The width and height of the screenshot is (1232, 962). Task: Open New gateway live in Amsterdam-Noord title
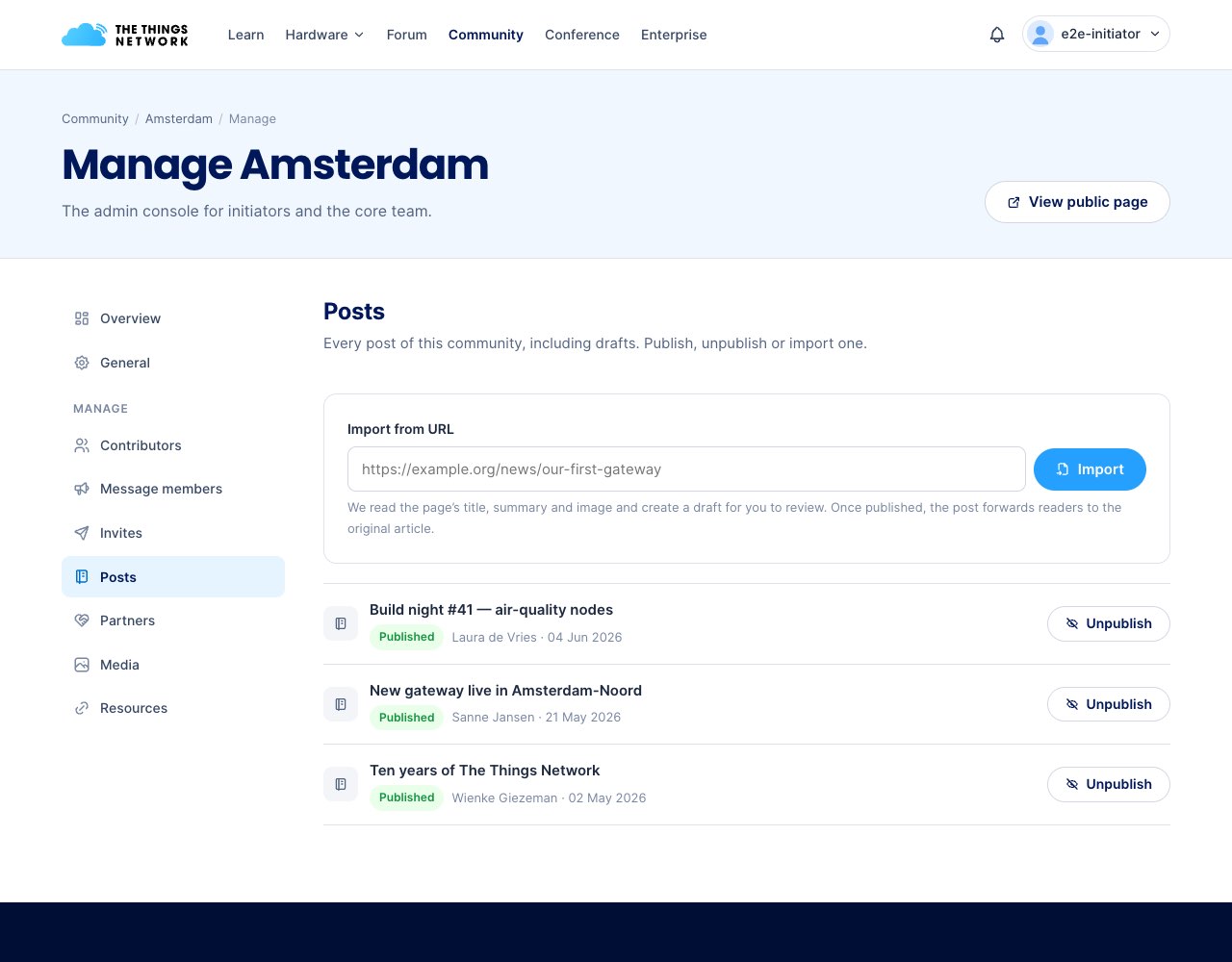click(x=505, y=691)
